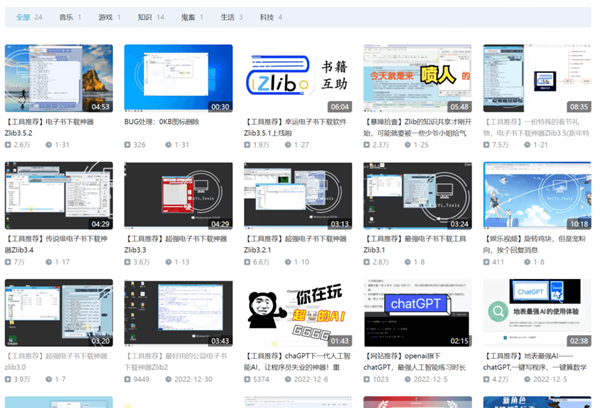The image size is (600, 408).
Task: Click the clock icon beside date 2022-12-6
Action: pos(288,379)
